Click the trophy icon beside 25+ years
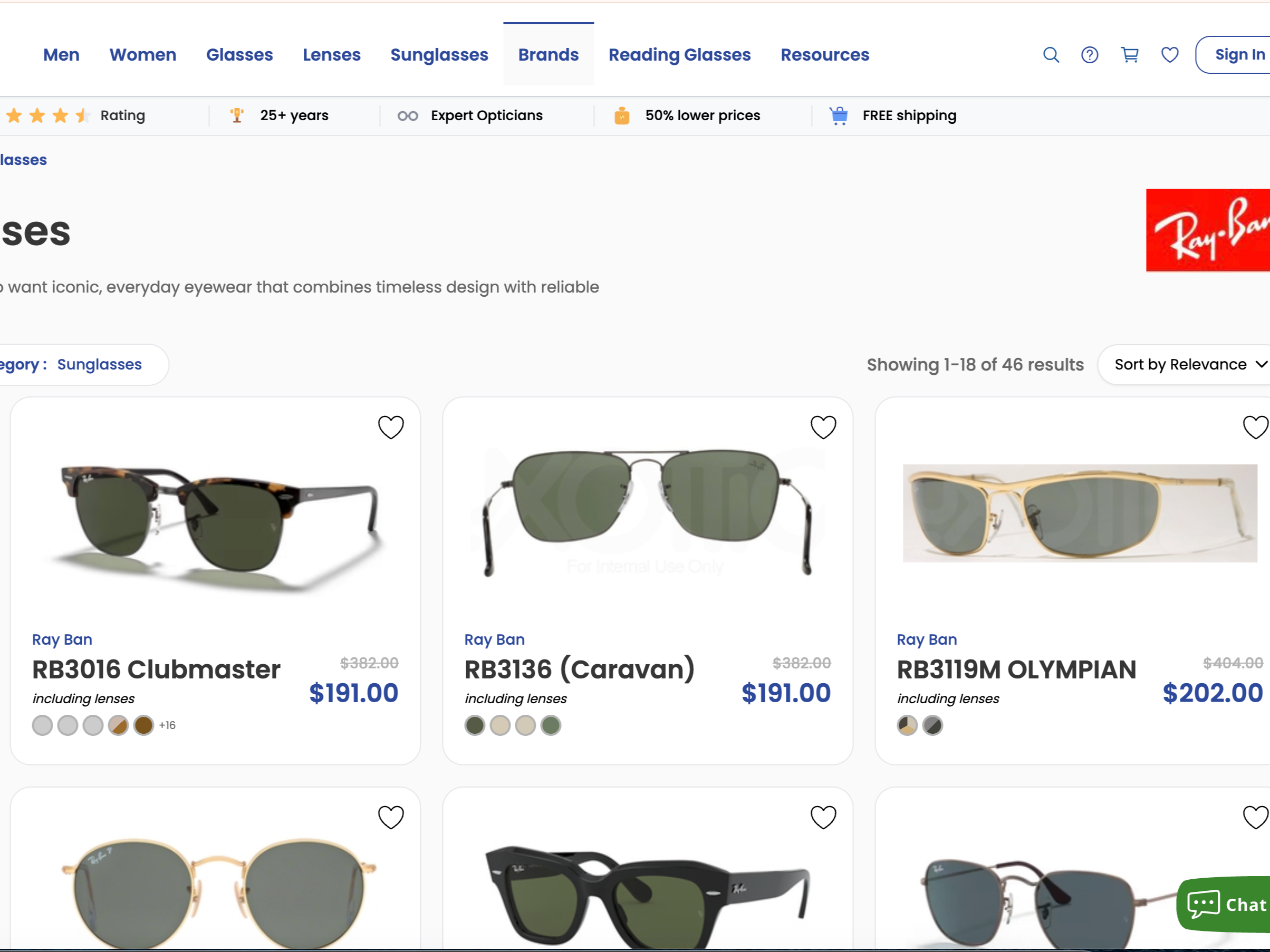1270x952 pixels. coord(237,115)
